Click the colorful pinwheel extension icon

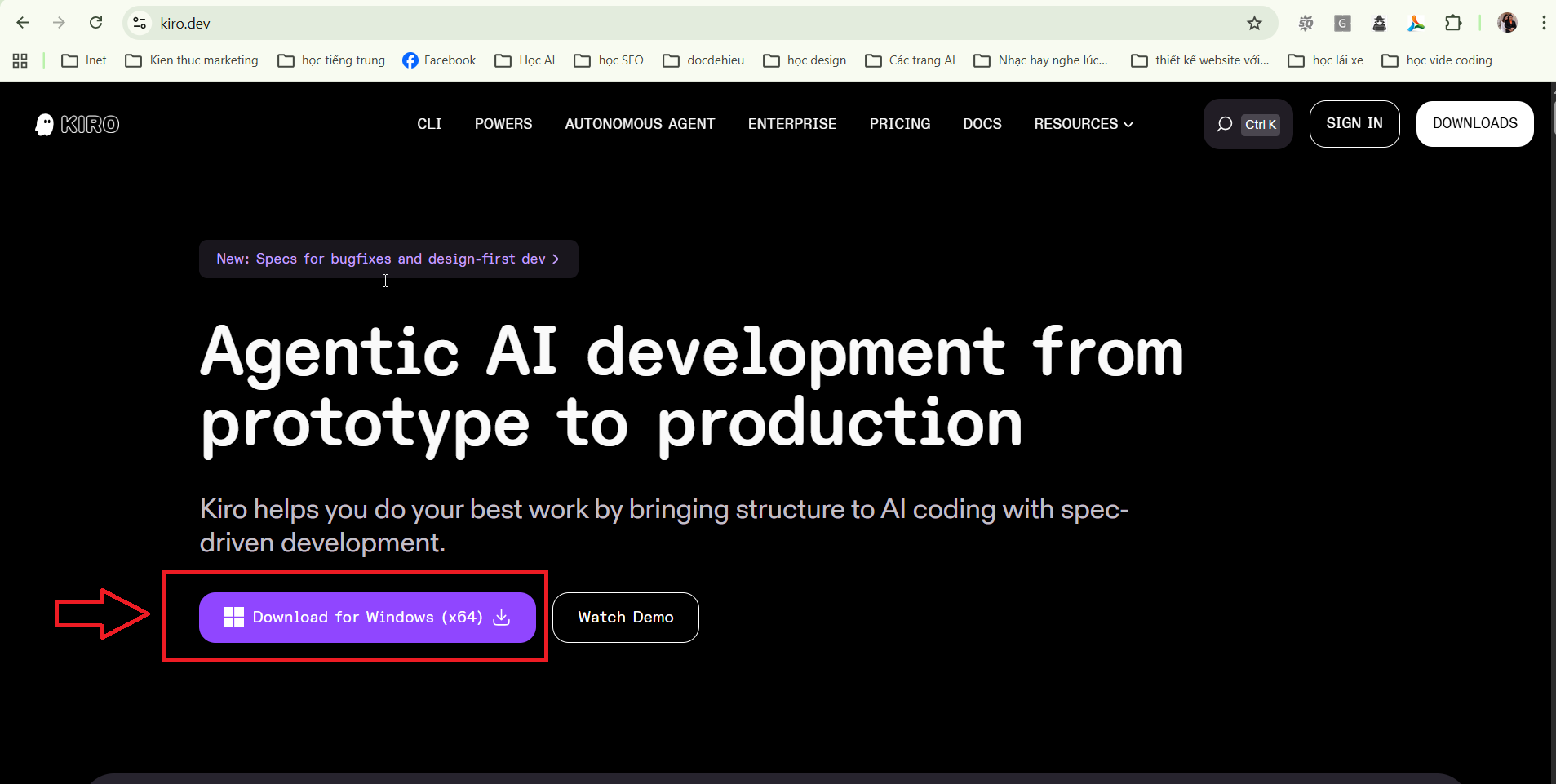(x=1416, y=23)
